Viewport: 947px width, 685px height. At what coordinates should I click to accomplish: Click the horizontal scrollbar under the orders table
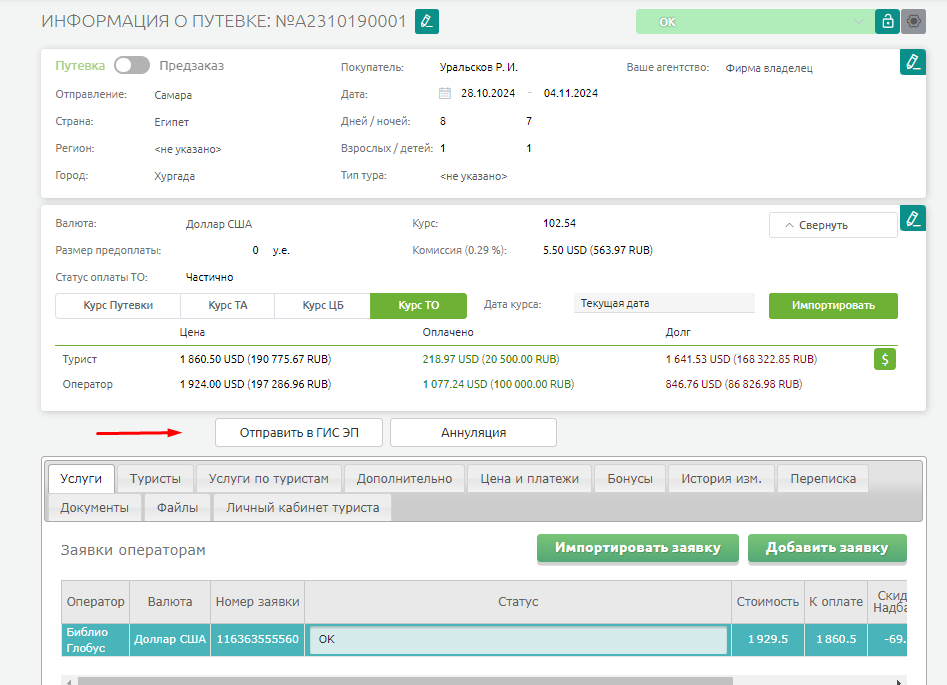pos(405,681)
